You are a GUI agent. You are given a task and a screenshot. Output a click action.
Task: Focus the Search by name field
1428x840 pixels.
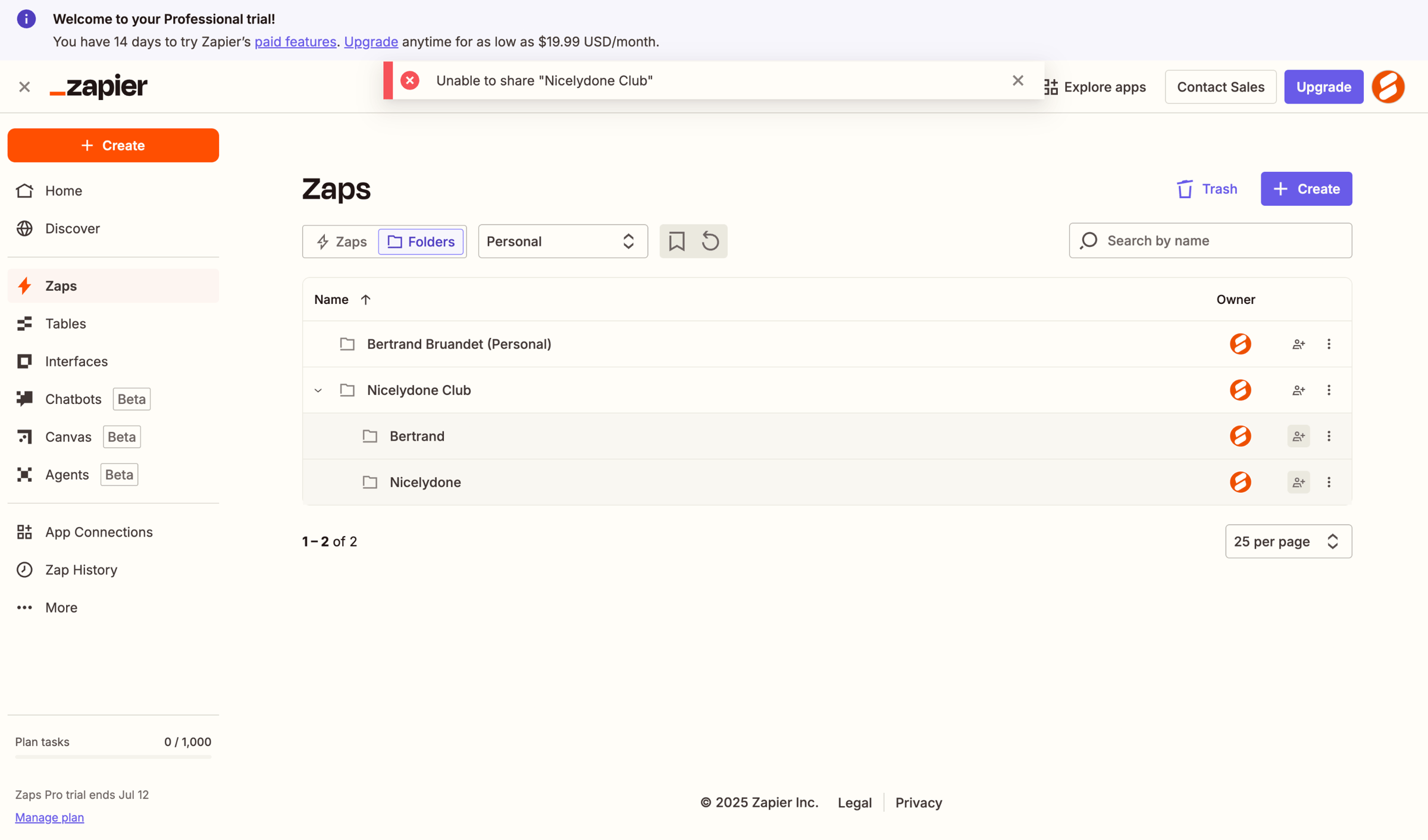click(x=1210, y=240)
